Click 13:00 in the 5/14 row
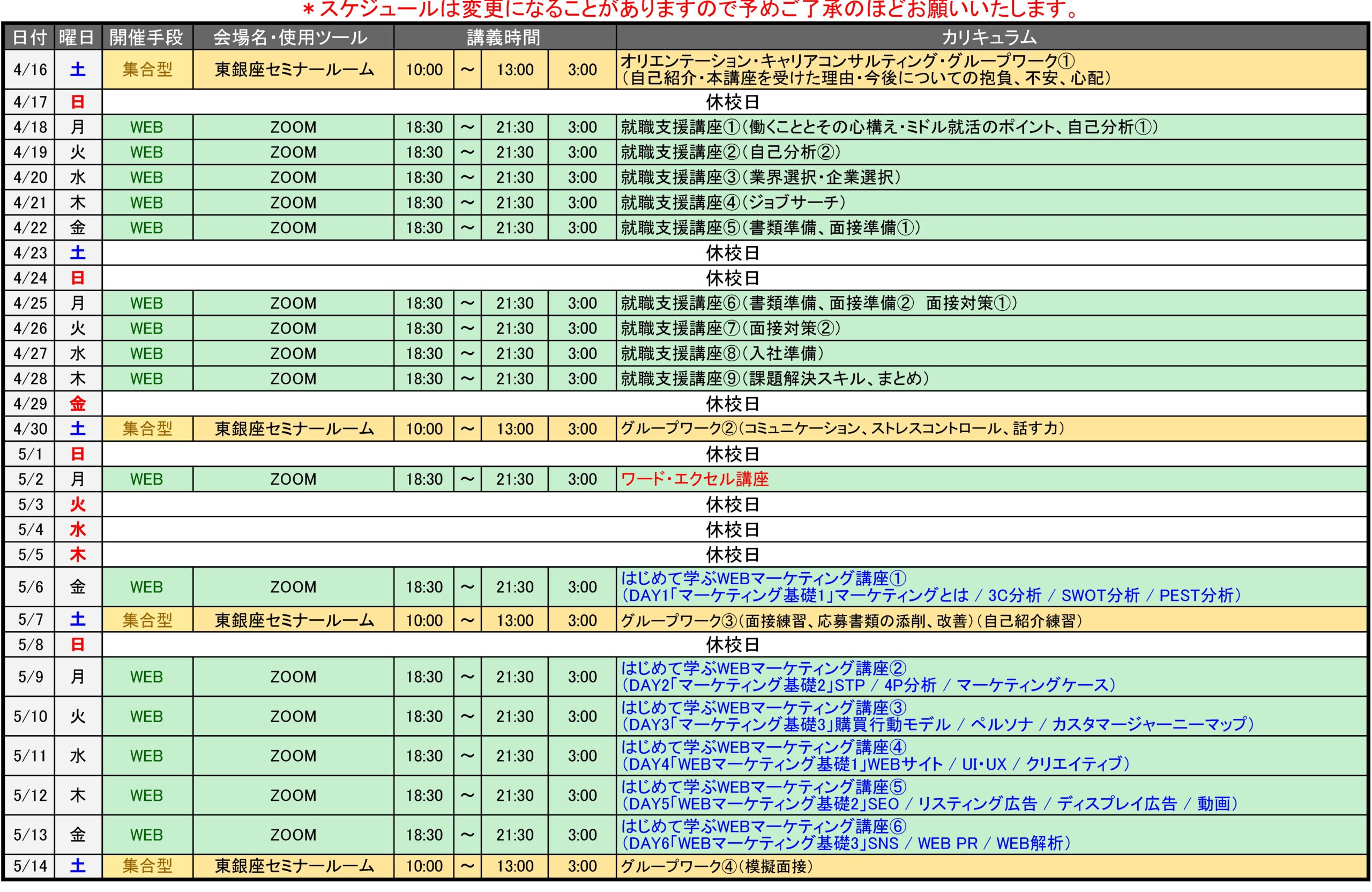This screenshot has width=1372, height=892. (515, 866)
